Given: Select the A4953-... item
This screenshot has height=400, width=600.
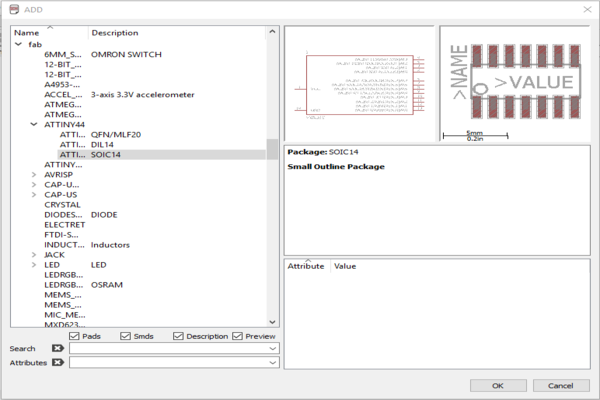Looking at the screenshot, I should 62,85.
